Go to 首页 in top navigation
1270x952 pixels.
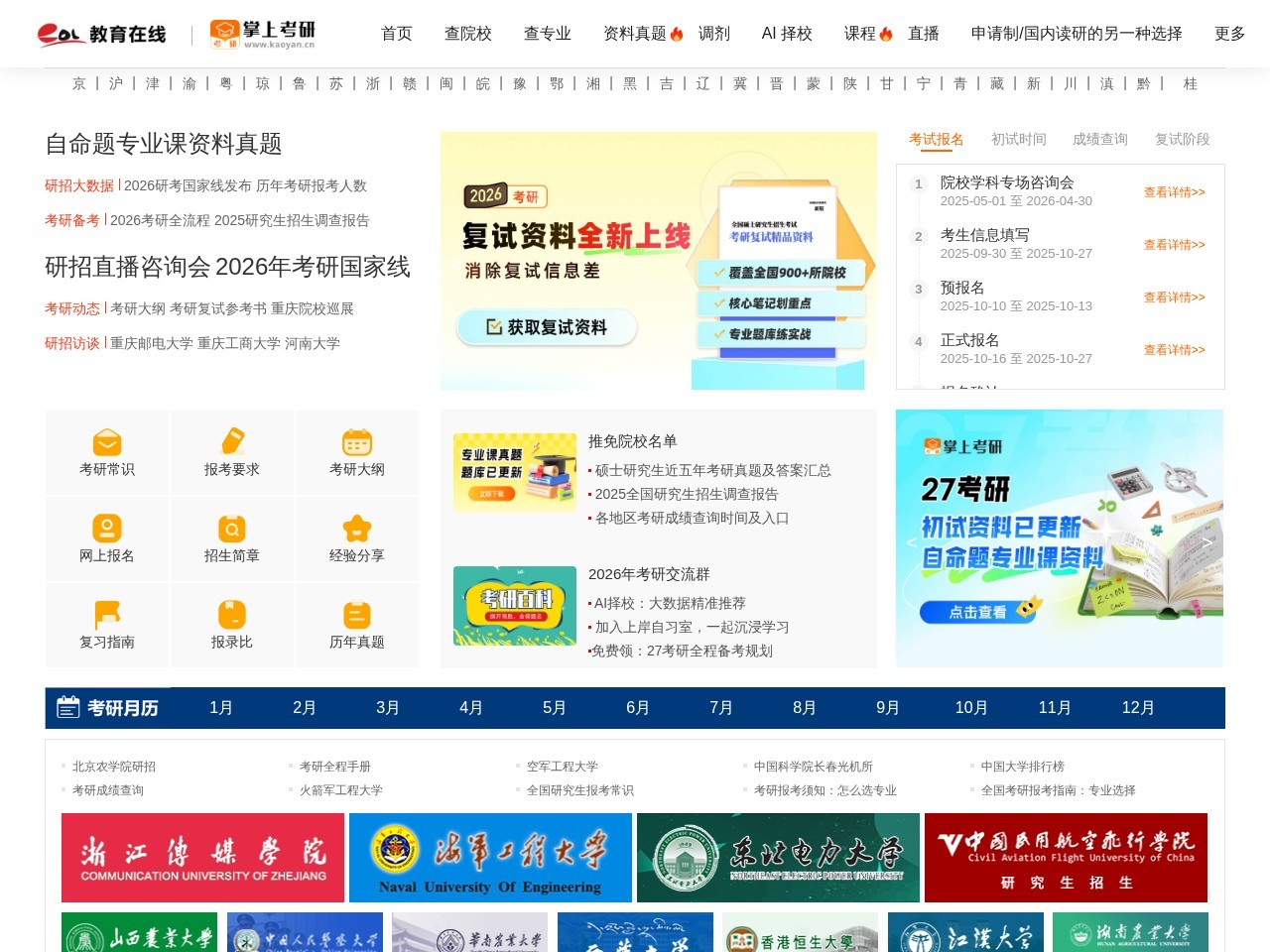(x=397, y=34)
